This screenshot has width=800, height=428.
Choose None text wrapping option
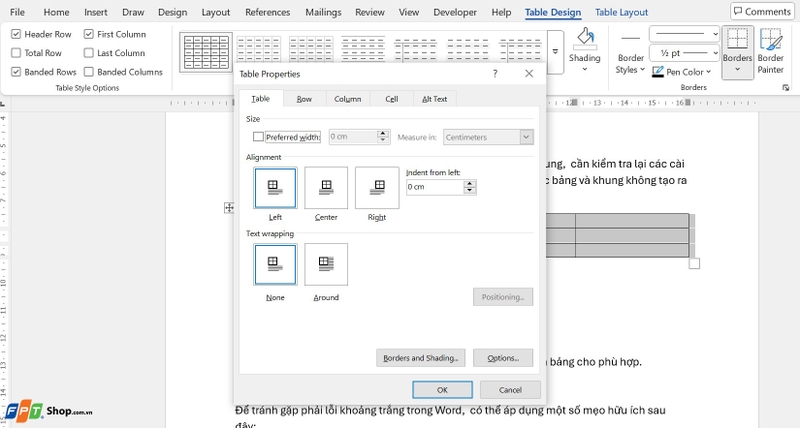coord(275,264)
